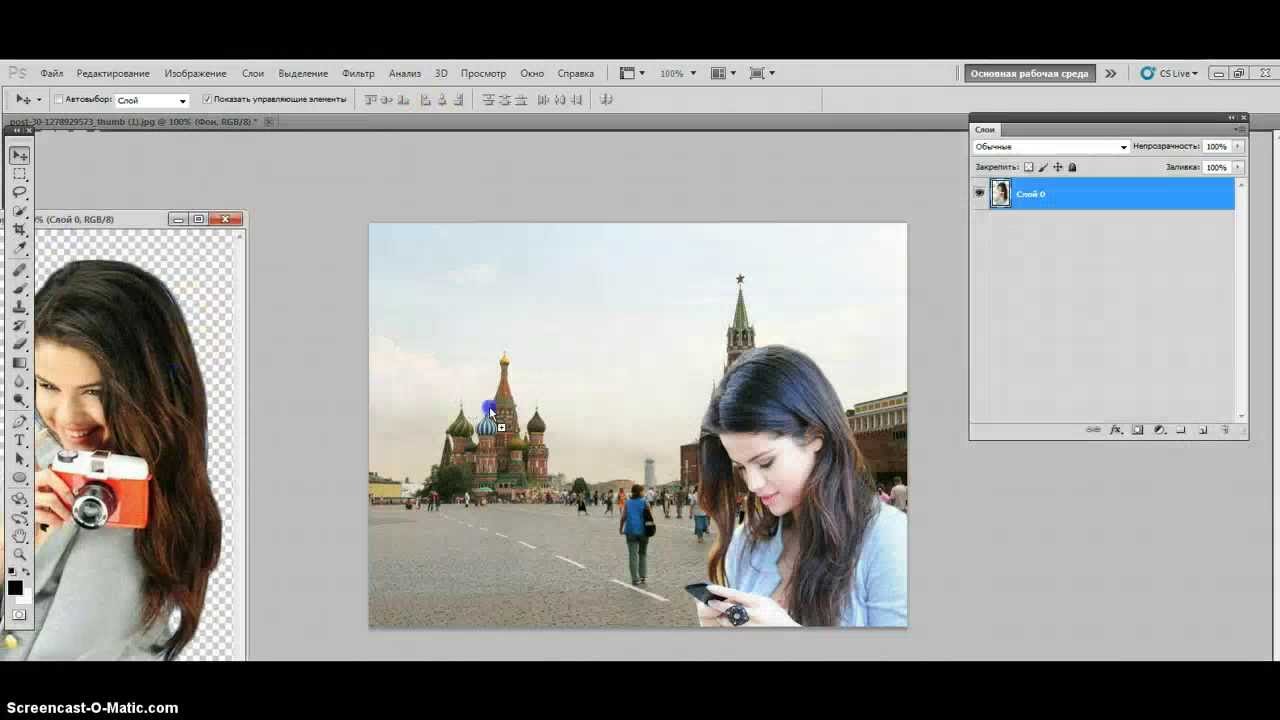Image resolution: width=1280 pixels, height=720 pixels.
Task: Open the CS Live button
Action: coord(1168,73)
